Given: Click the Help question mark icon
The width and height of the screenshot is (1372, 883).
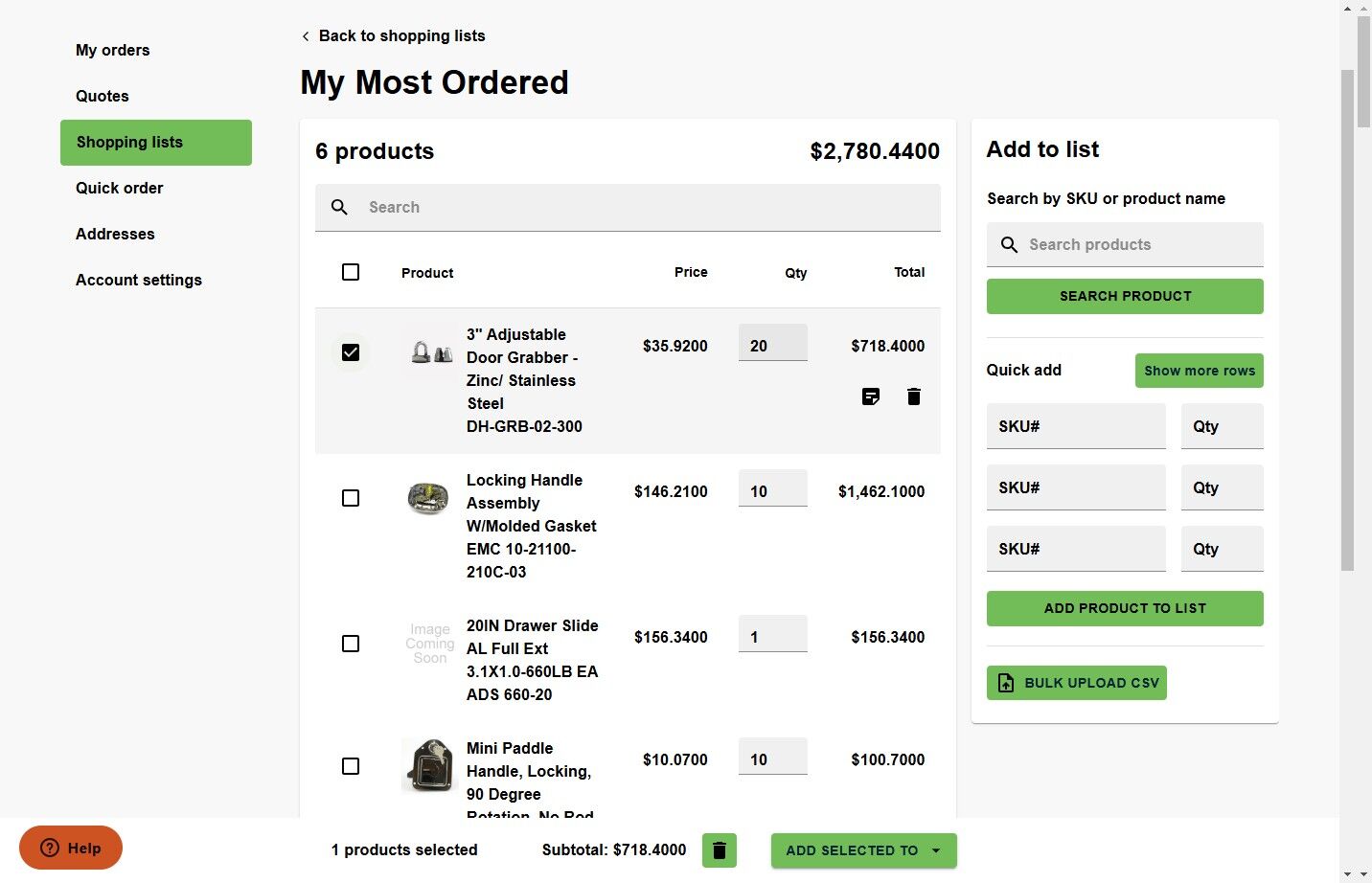Looking at the screenshot, I should click(x=50, y=849).
